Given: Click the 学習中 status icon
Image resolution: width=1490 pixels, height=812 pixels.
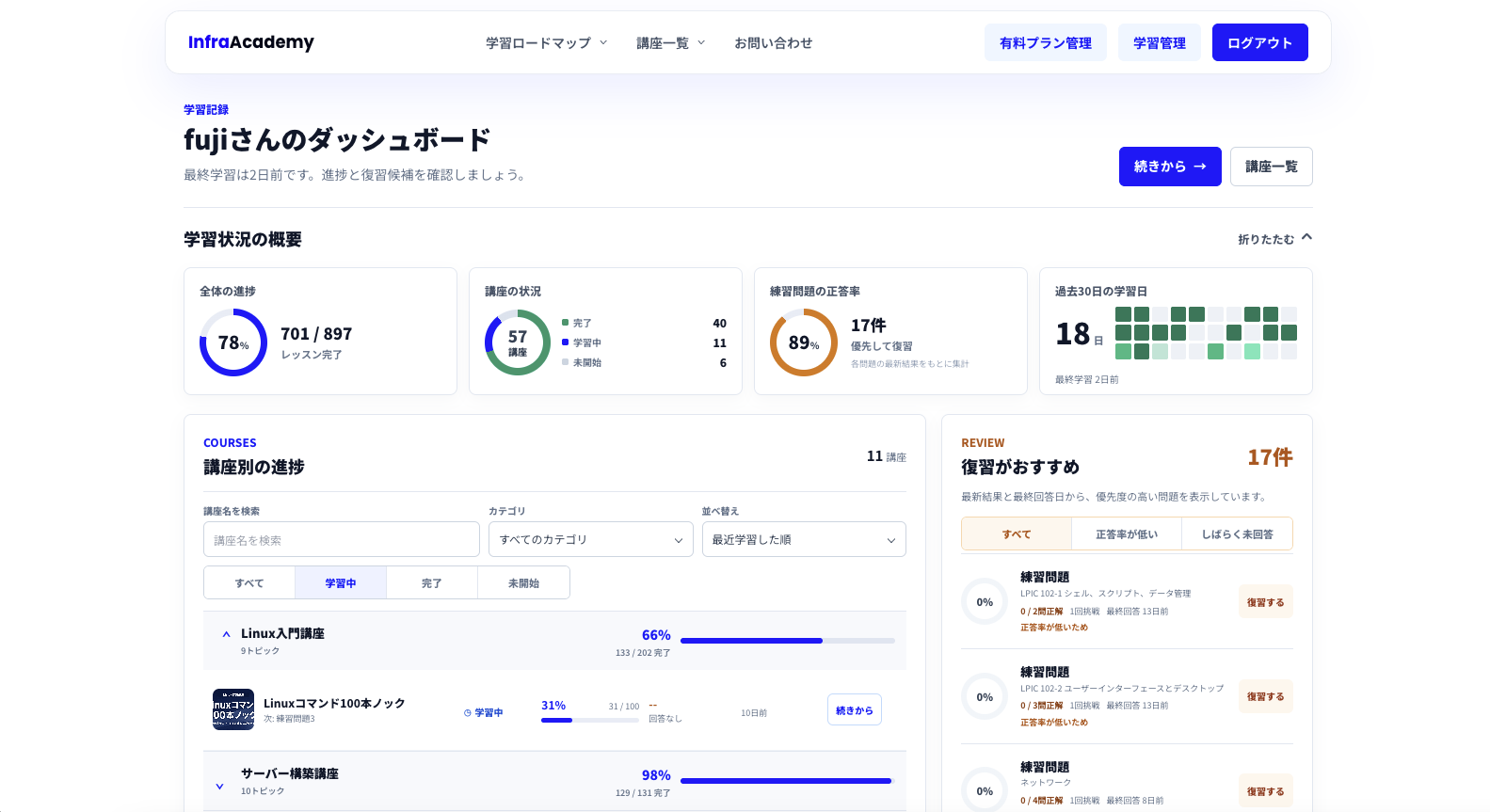Looking at the screenshot, I should coord(468,713).
